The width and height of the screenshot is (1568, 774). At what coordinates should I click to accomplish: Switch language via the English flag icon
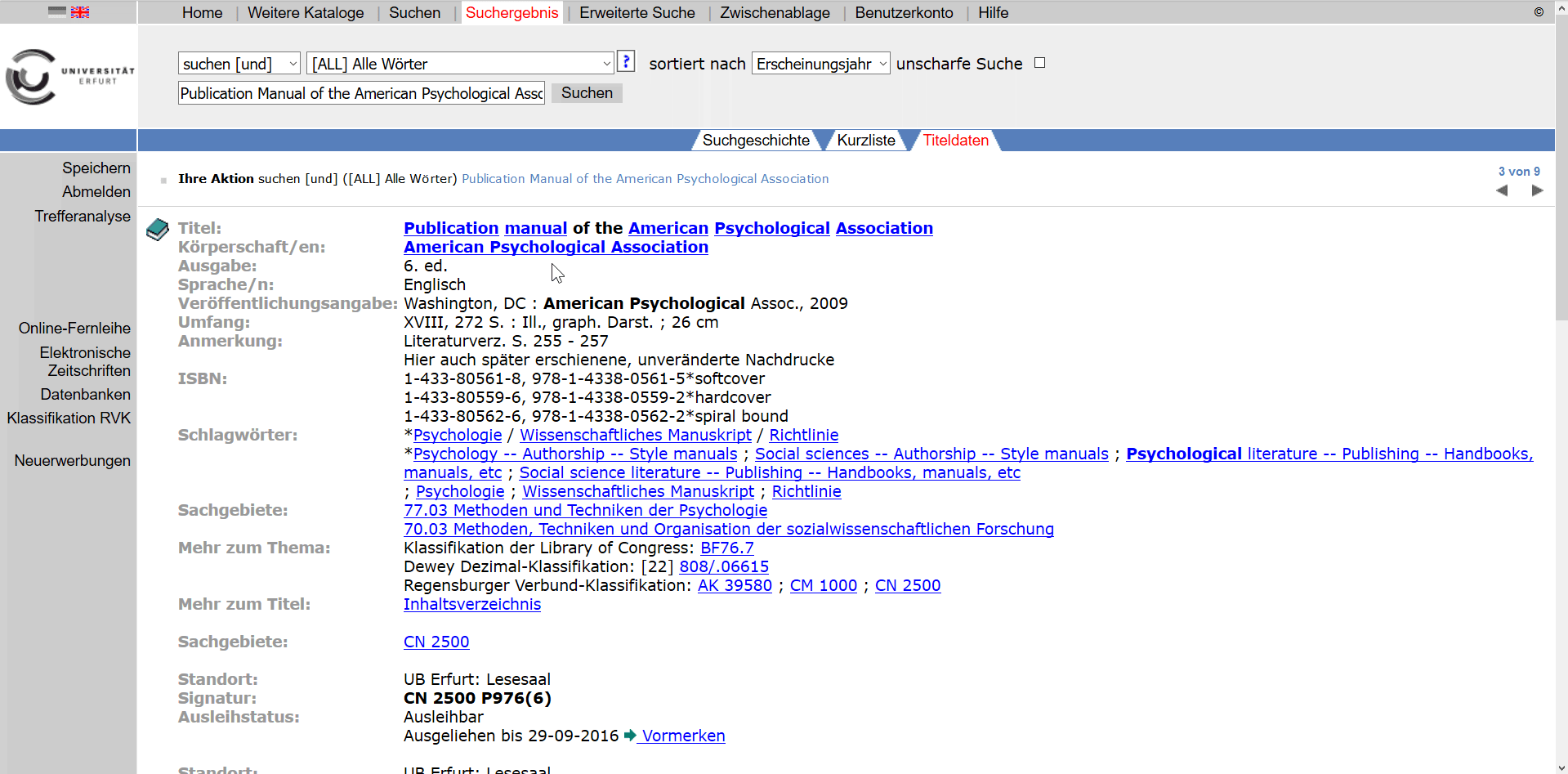tap(80, 11)
